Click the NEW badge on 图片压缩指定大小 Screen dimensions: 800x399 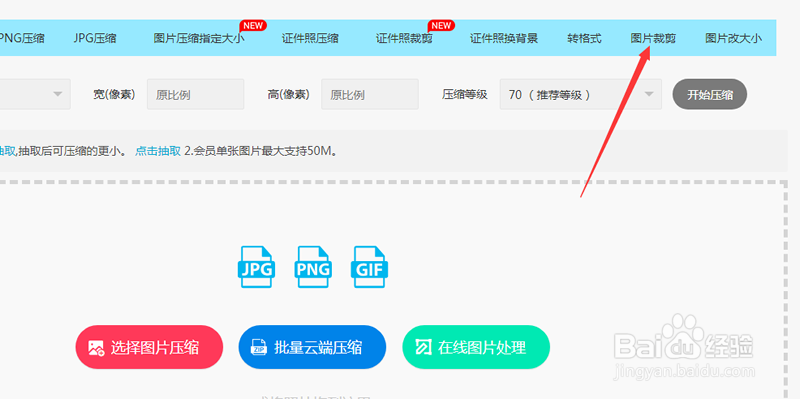point(253,25)
